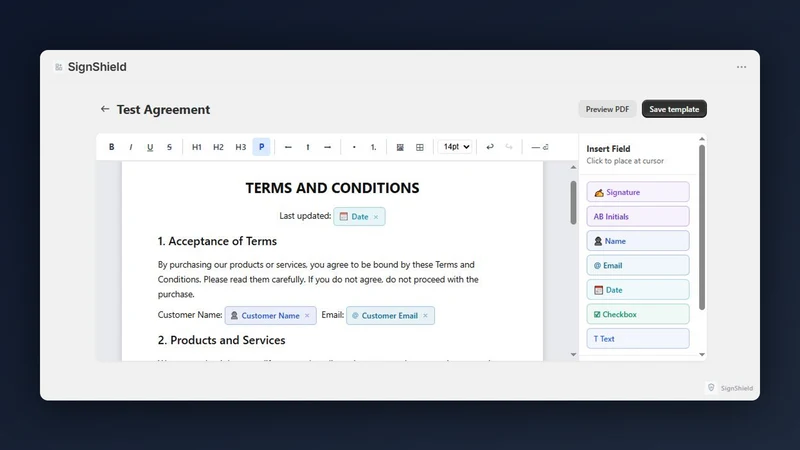800x450 pixels.
Task: Toggle italic formatting in toolbar
Action: (131, 147)
